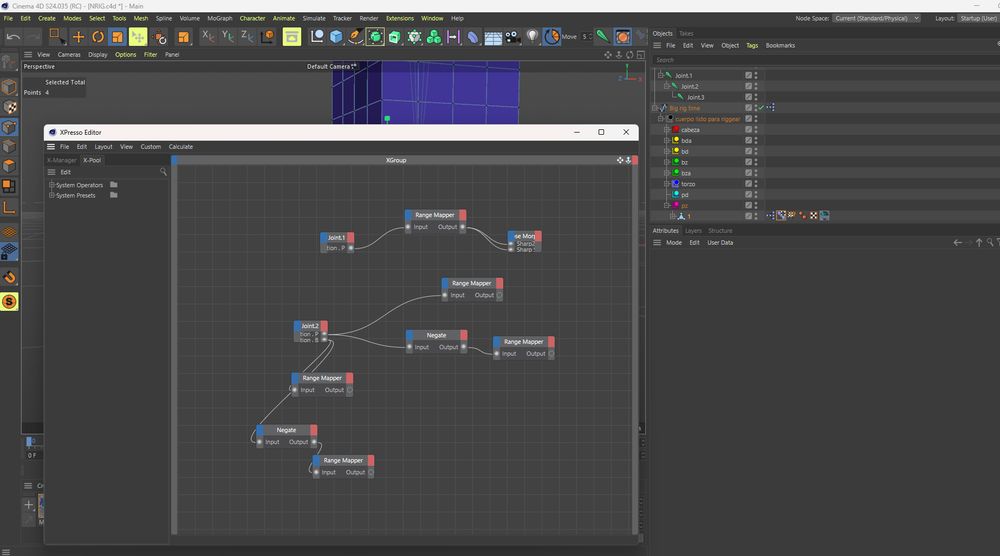Toggle the visibility dots for Joint.3
1000x556 pixels.
click(x=756, y=97)
